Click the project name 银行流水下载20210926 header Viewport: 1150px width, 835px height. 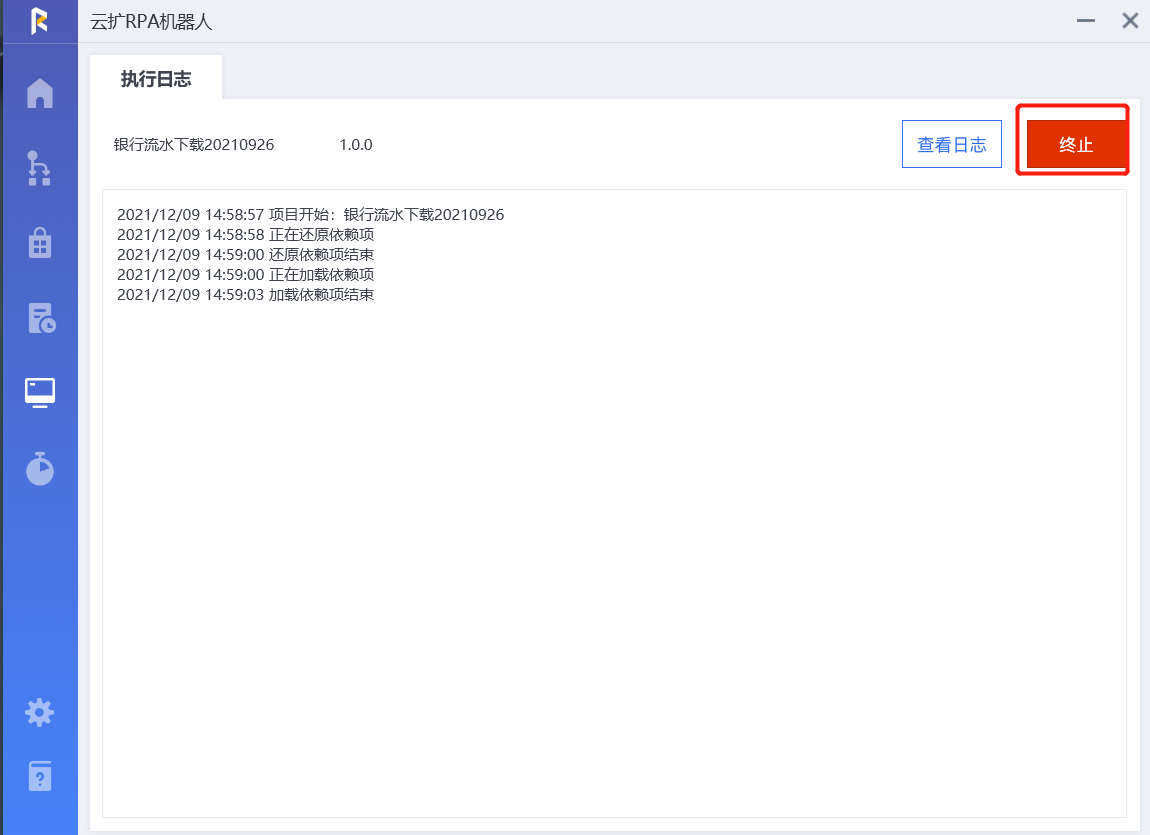tap(194, 145)
